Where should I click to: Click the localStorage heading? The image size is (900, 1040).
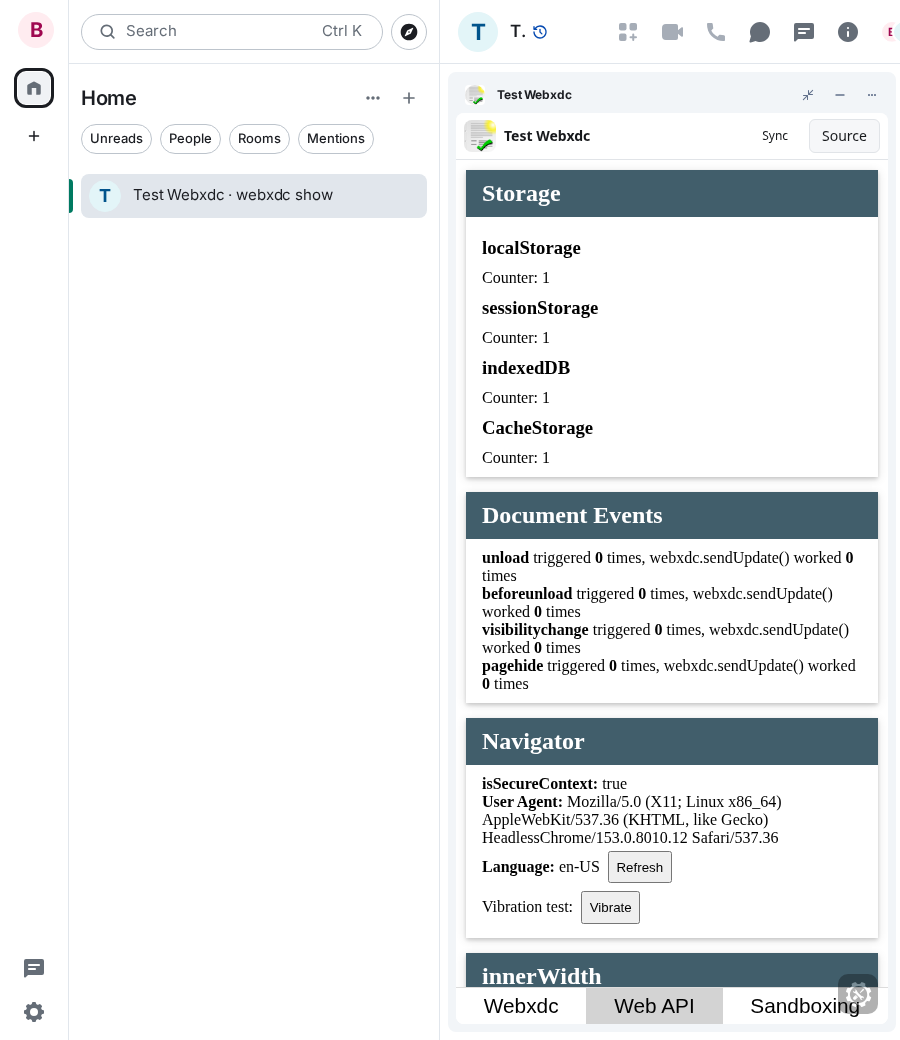531,248
